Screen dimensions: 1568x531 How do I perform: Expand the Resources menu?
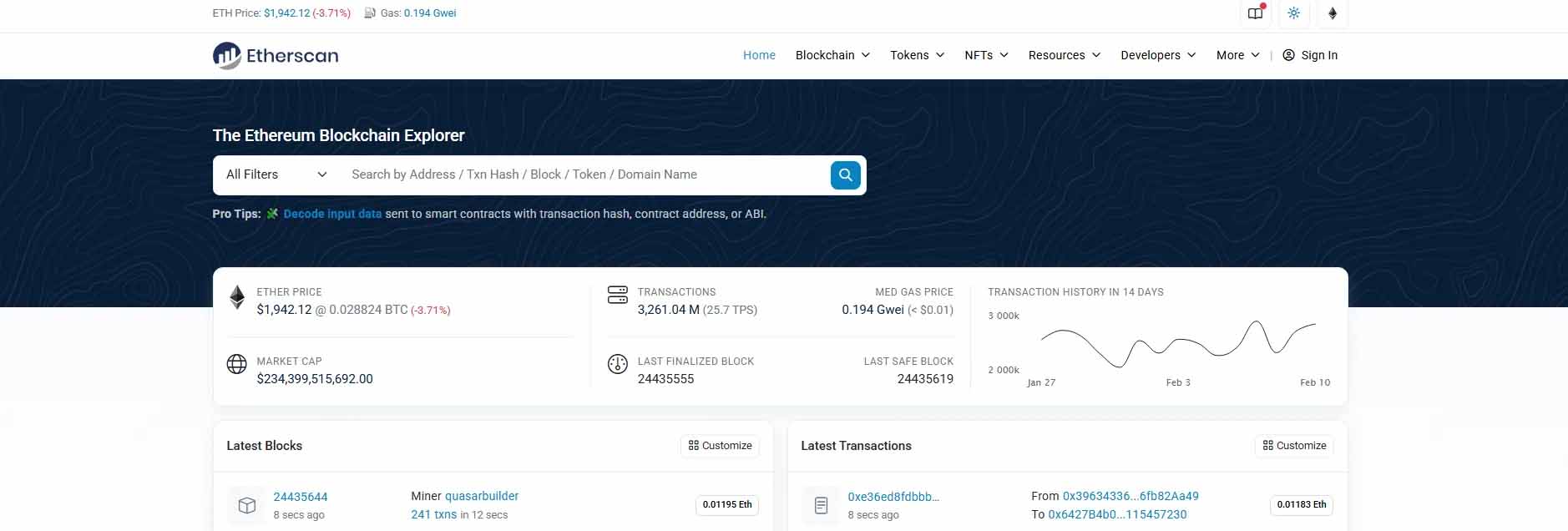[x=1065, y=55]
